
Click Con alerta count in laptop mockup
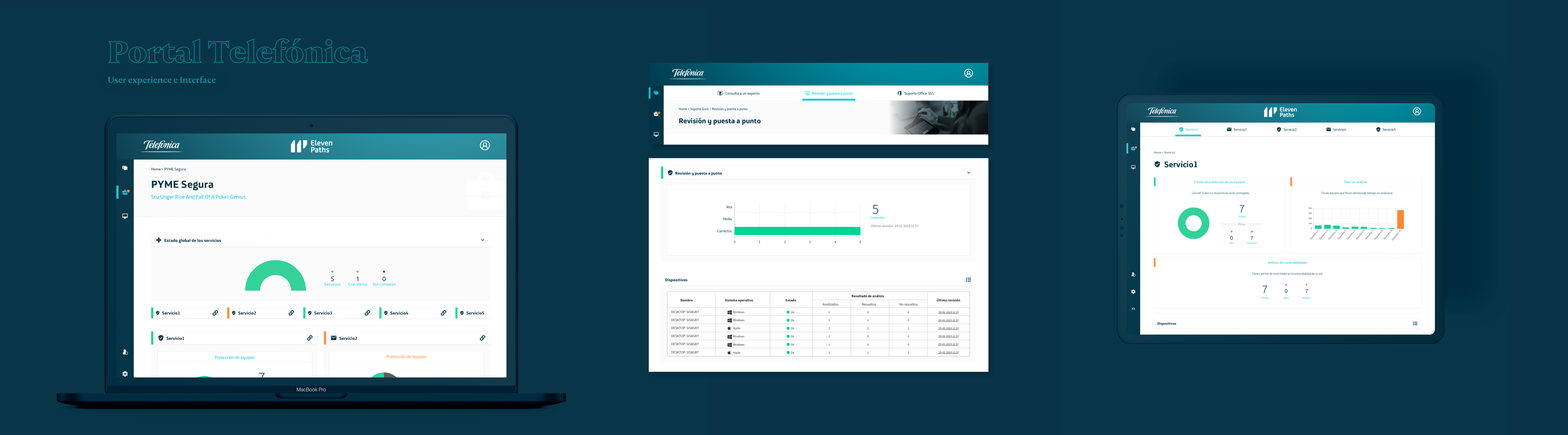point(357,279)
